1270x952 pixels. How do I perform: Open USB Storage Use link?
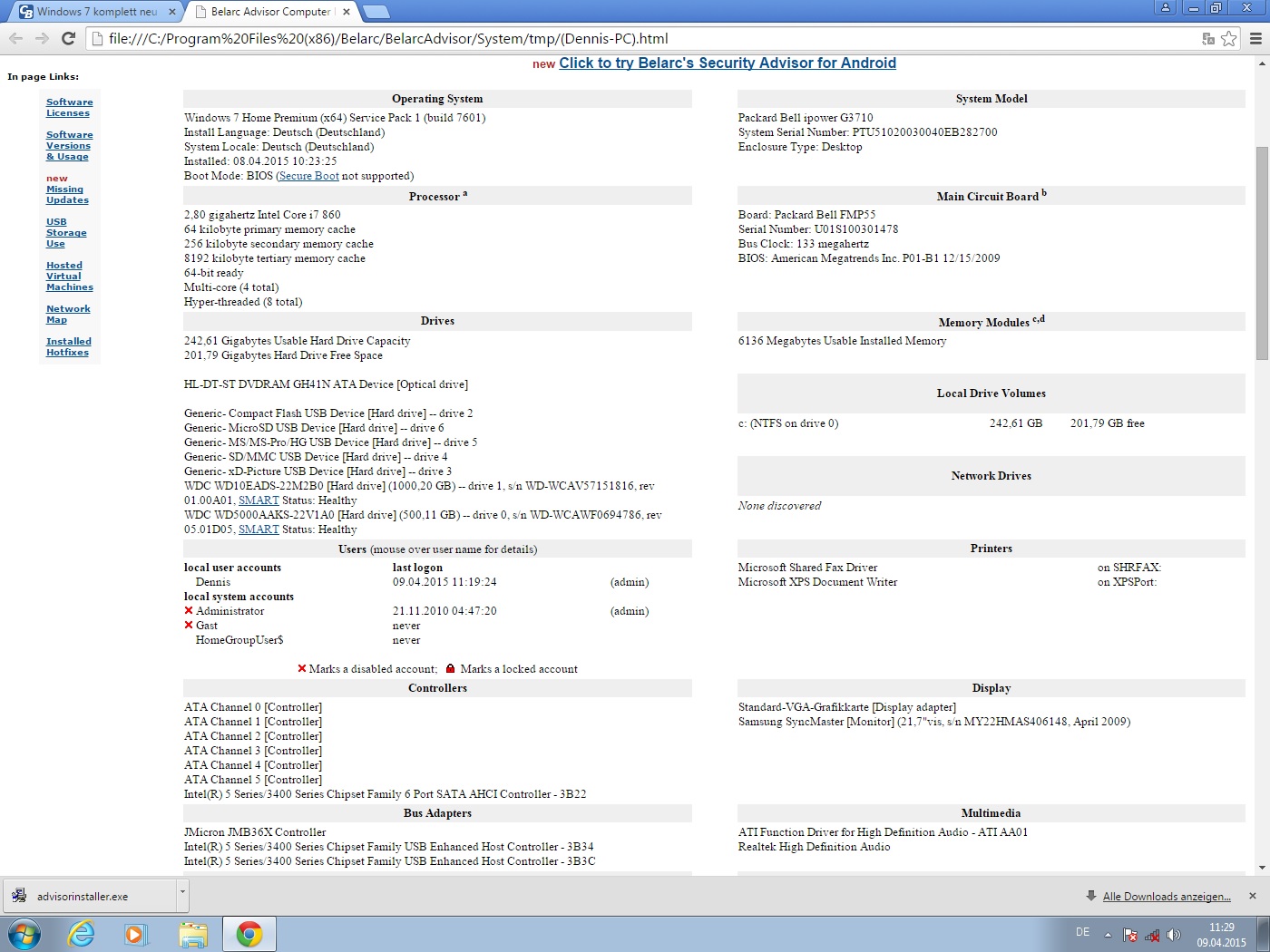tap(66, 233)
